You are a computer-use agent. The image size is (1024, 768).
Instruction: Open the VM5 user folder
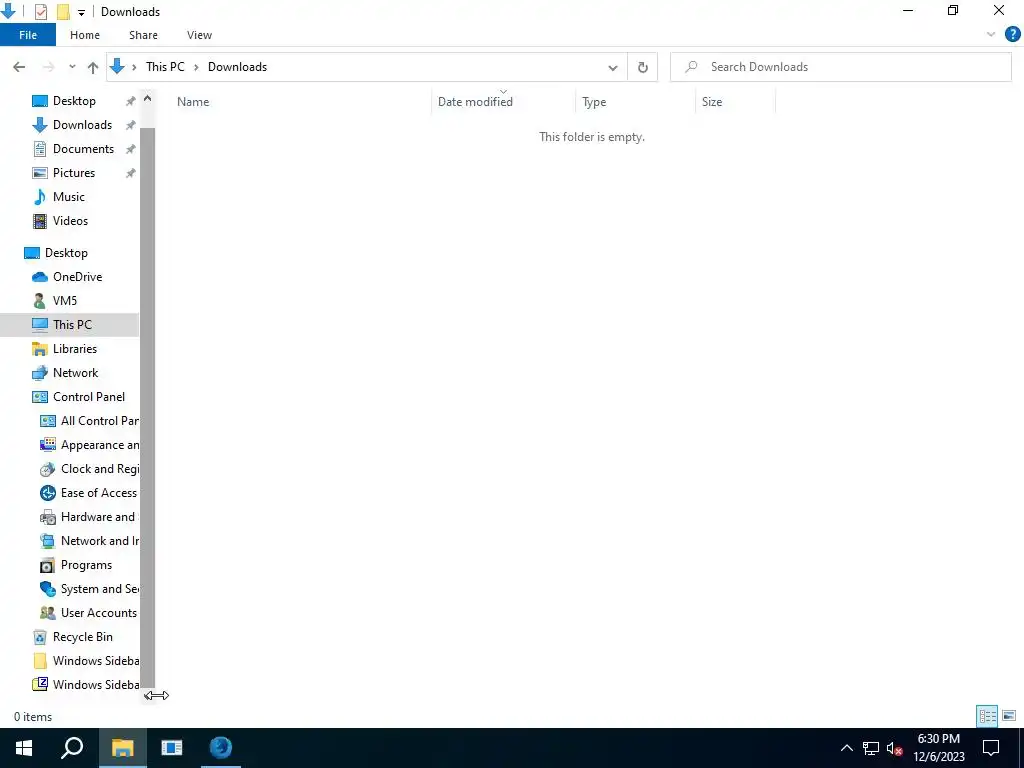pyautogui.click(x=65, y=300)
